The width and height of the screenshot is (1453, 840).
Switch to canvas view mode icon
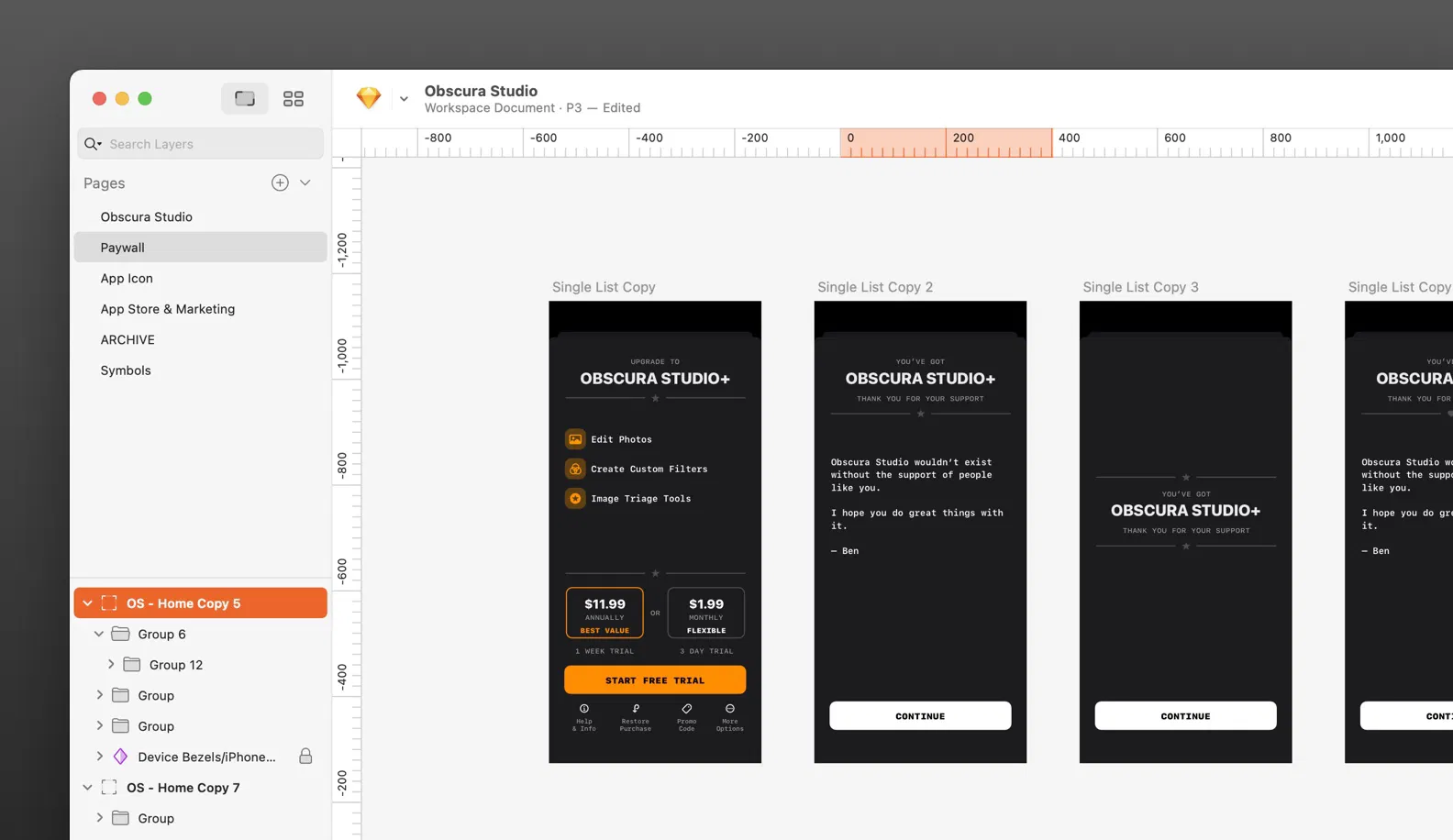point(244,99)
